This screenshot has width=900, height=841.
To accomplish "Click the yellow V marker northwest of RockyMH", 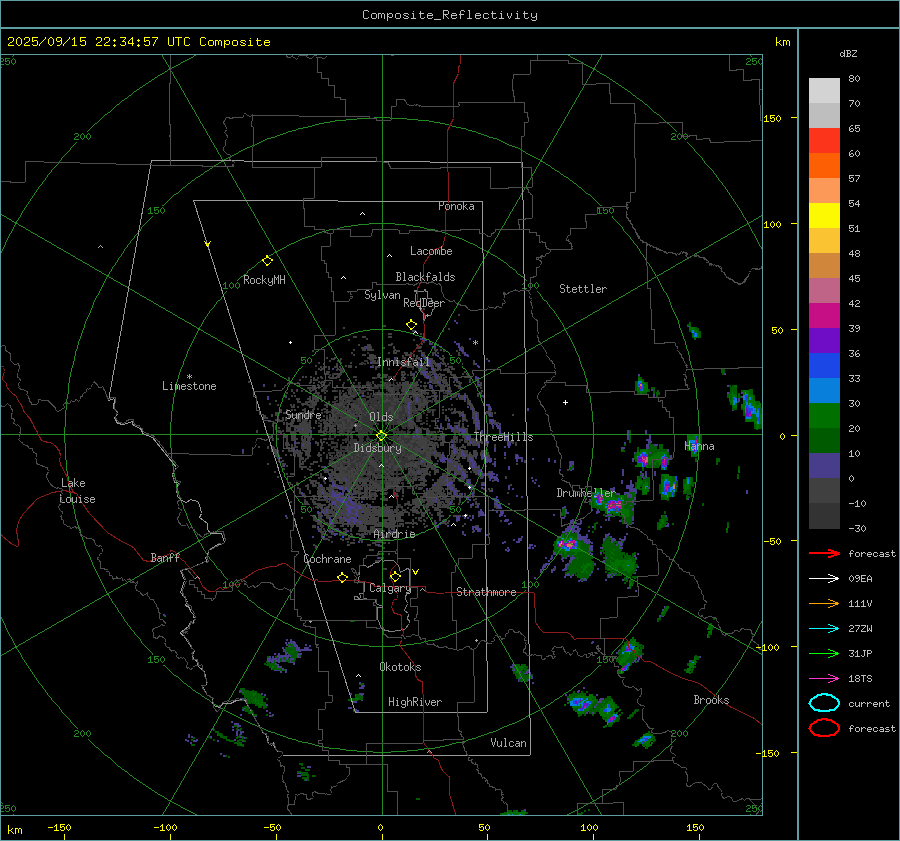I will (x=208, y=244).
